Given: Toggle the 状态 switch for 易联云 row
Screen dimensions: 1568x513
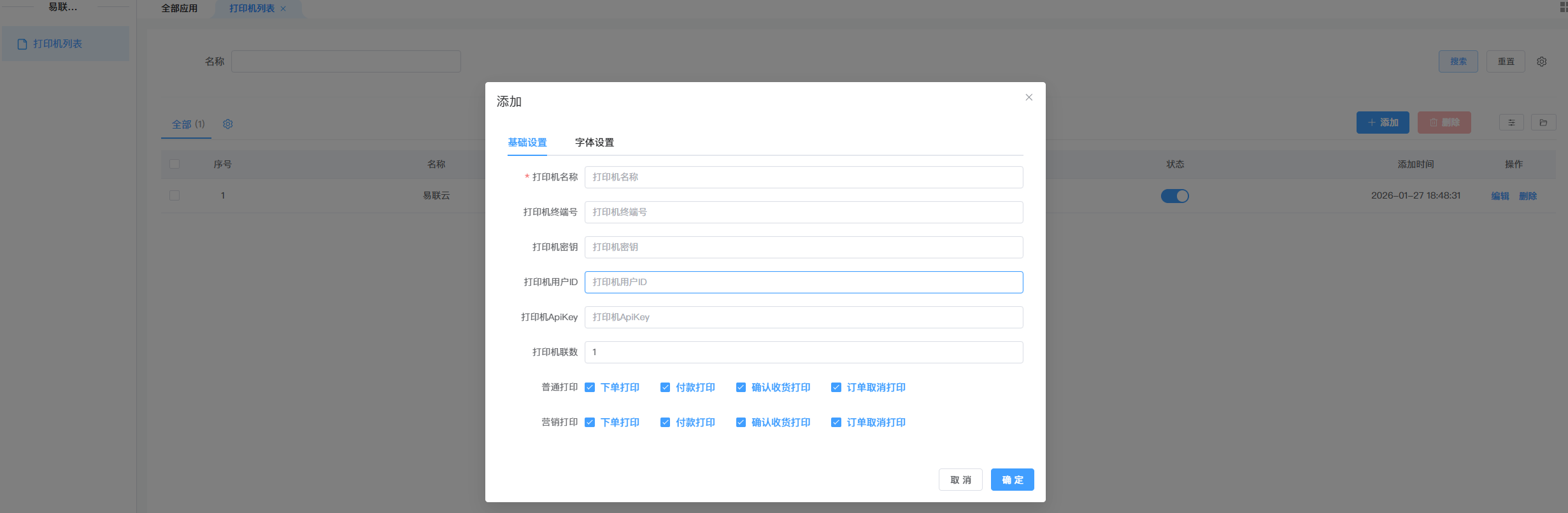Looking at the screenshot, I should tap(1175, 196).
